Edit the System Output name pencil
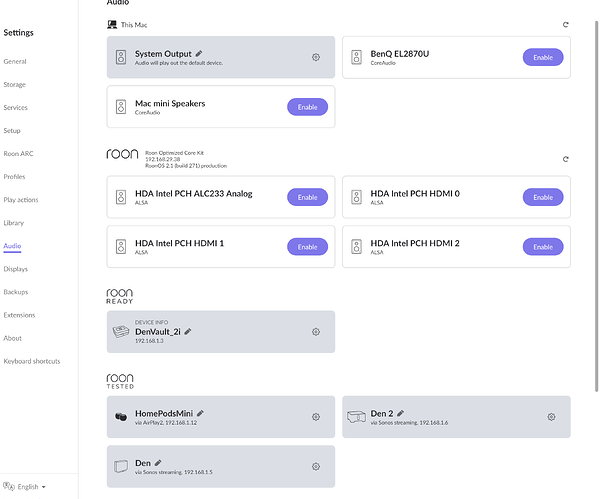The height and width of the screenshot is (499, 600). (x=199, y=52)
